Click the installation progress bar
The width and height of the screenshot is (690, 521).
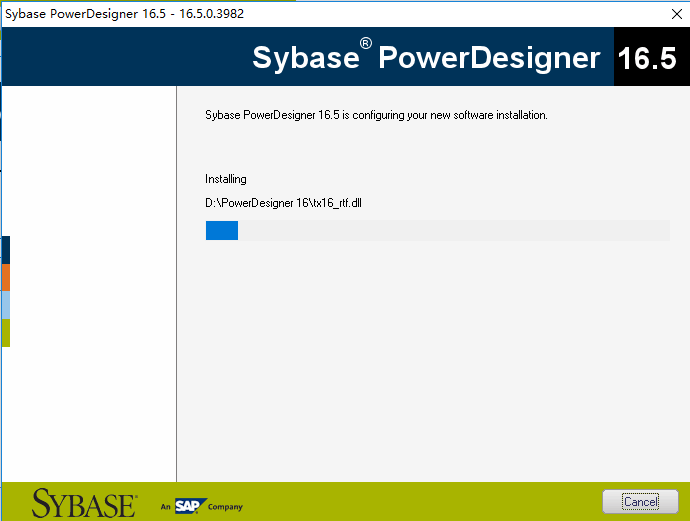pos(437,231)
